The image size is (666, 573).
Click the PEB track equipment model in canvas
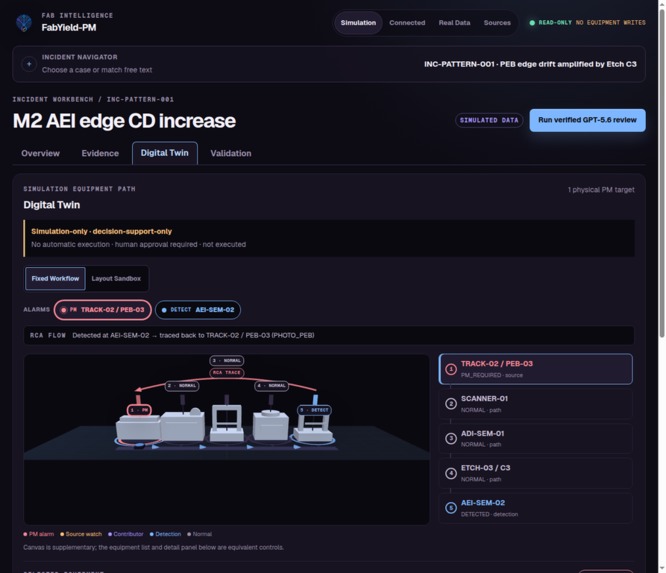[138, 428]
